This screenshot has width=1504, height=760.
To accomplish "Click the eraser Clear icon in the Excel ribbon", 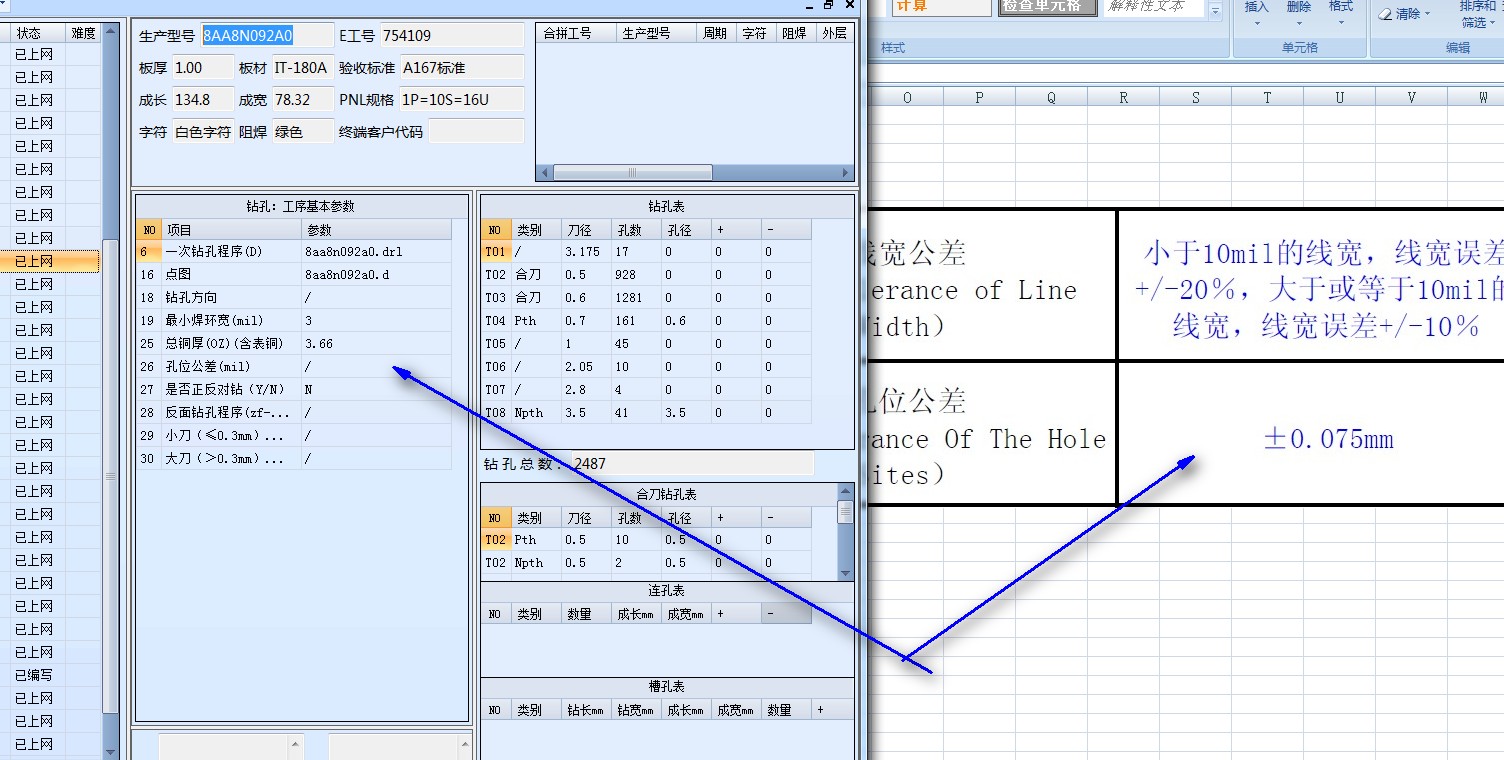I will click(x=1385, y=14).
